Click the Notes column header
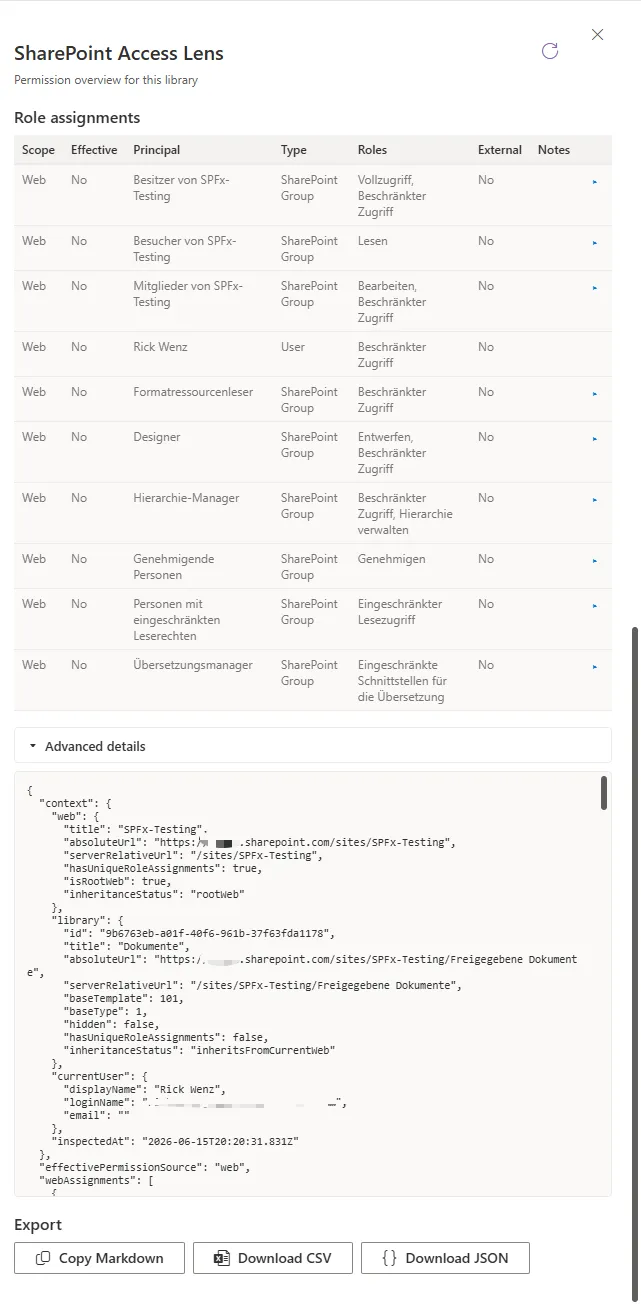This screenshot has height=1304, width=641. pyautogui.click(x=554, y=150)
